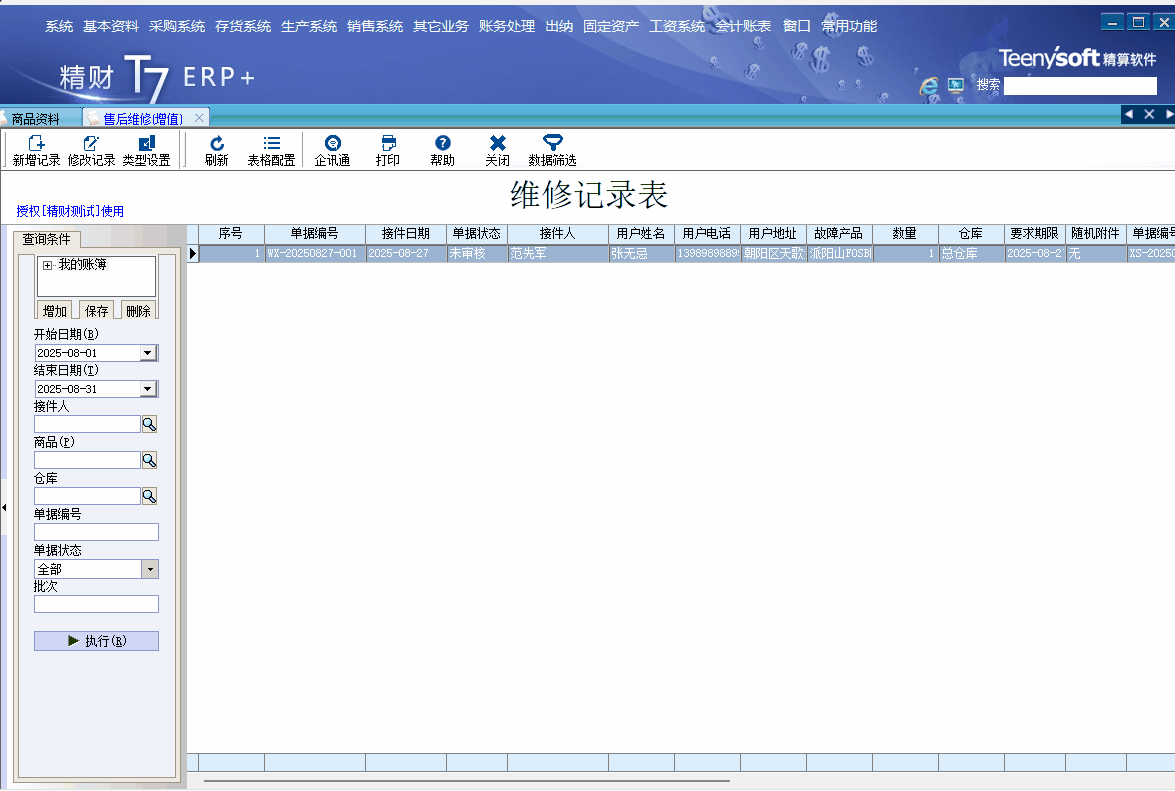Open the 单据状态 dropdown showing 全部
The width and height of the screenshot is (1175, 791).
(x=150, y=569)
